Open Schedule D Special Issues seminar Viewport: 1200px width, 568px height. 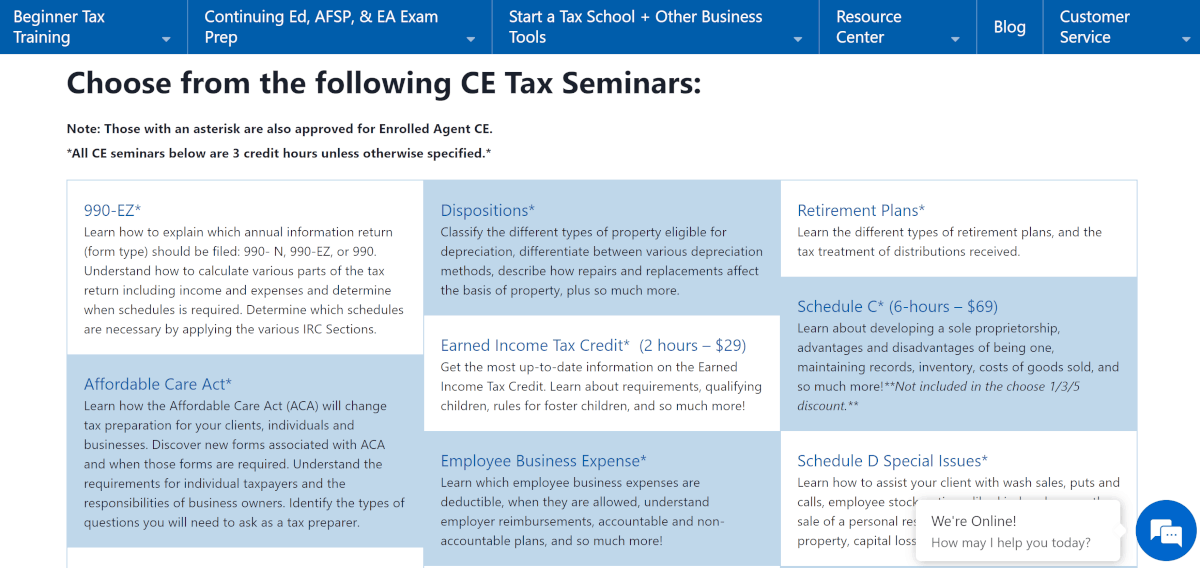pos(892,461)
